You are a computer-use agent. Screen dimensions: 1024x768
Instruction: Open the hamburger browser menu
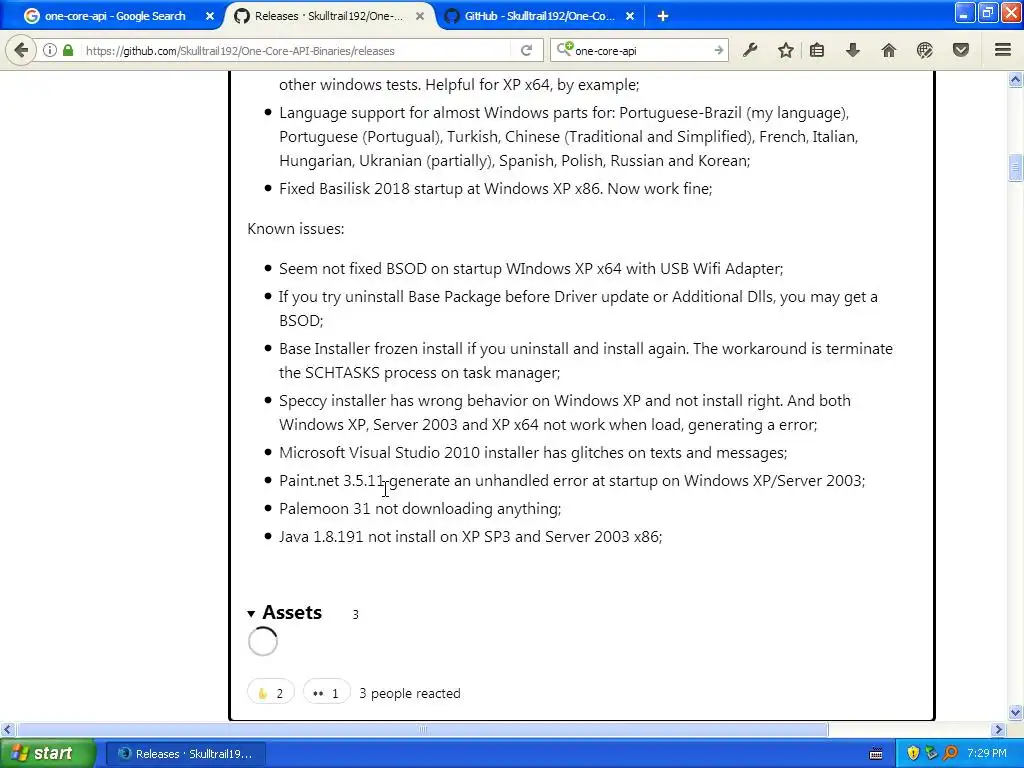(x=1003, y=50)
